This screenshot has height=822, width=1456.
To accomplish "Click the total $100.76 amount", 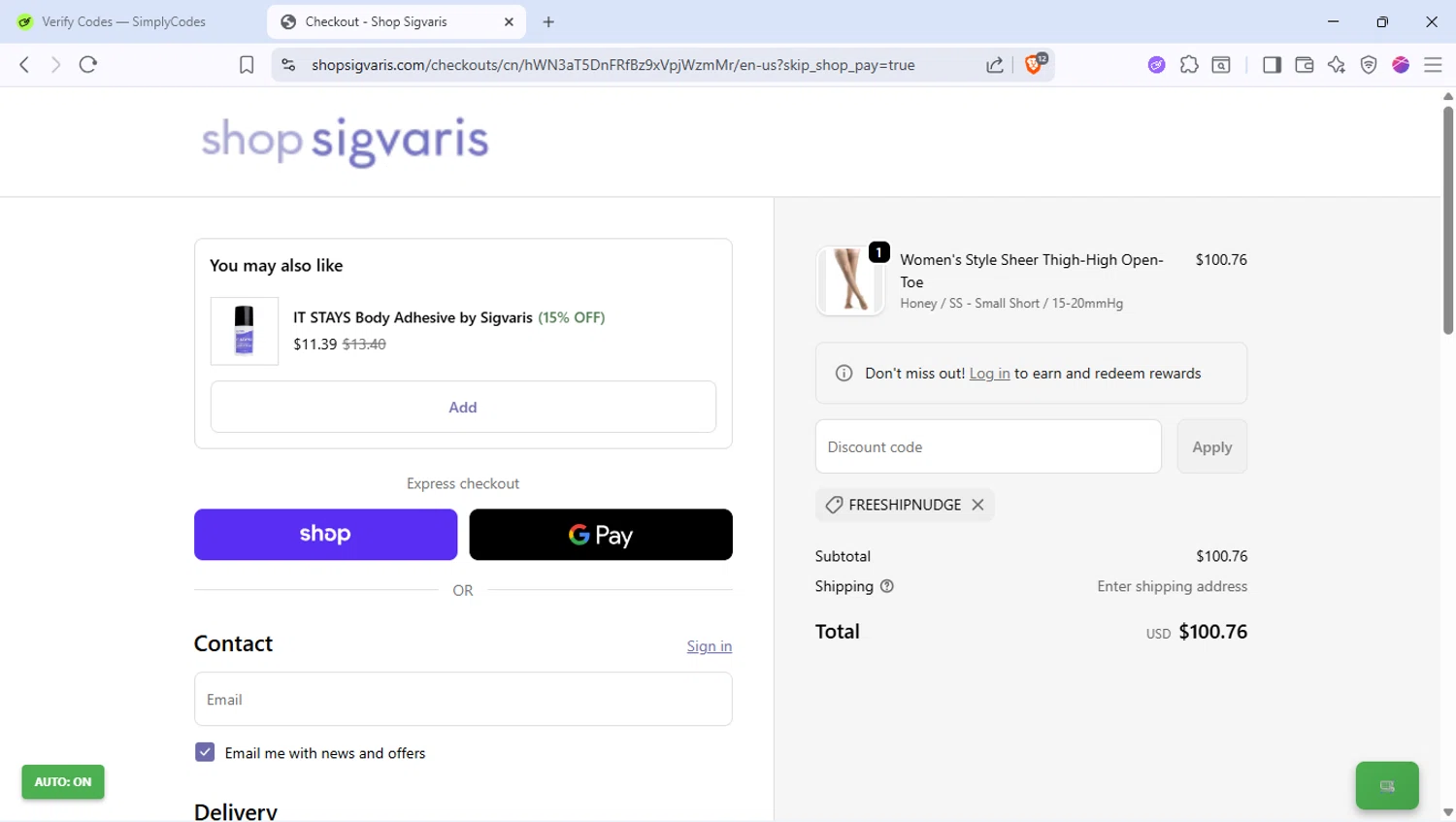I will [x=1212, y=632].
